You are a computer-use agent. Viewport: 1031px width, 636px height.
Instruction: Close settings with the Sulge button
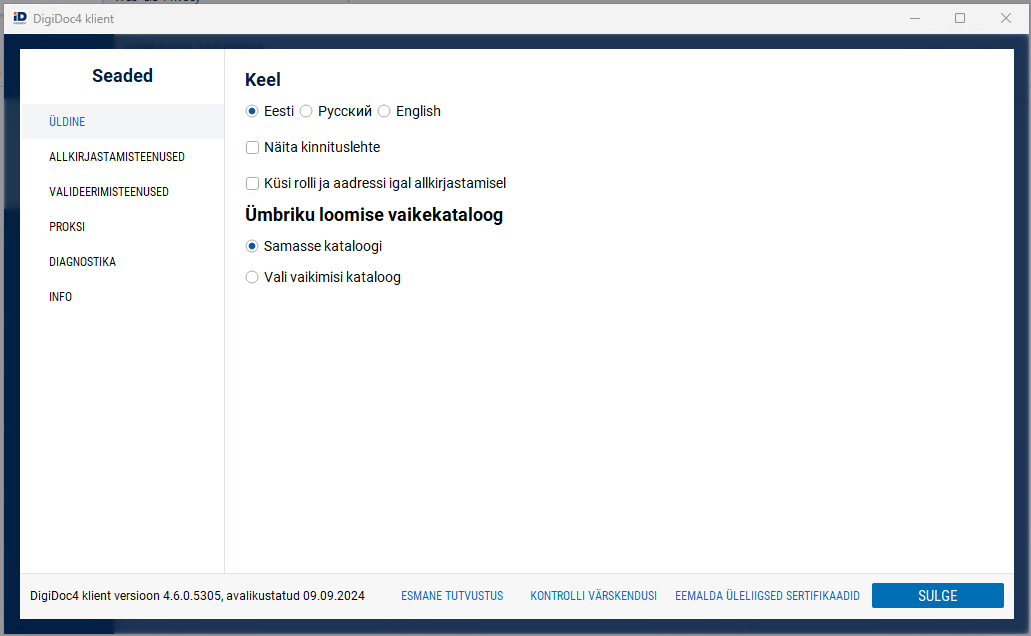[x=938, y=596]
